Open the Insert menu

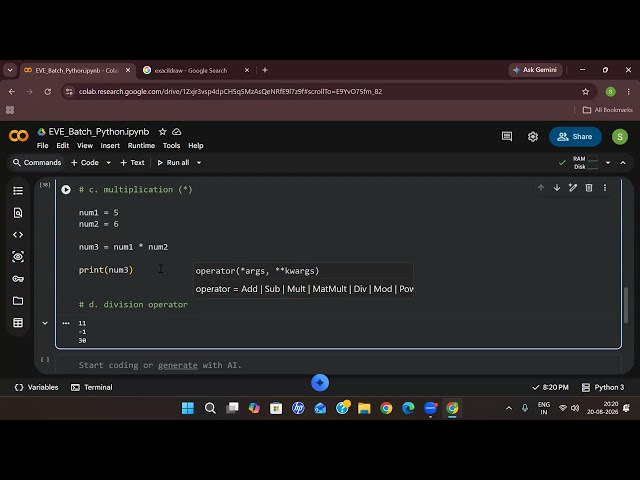click(x=110, y=146)
